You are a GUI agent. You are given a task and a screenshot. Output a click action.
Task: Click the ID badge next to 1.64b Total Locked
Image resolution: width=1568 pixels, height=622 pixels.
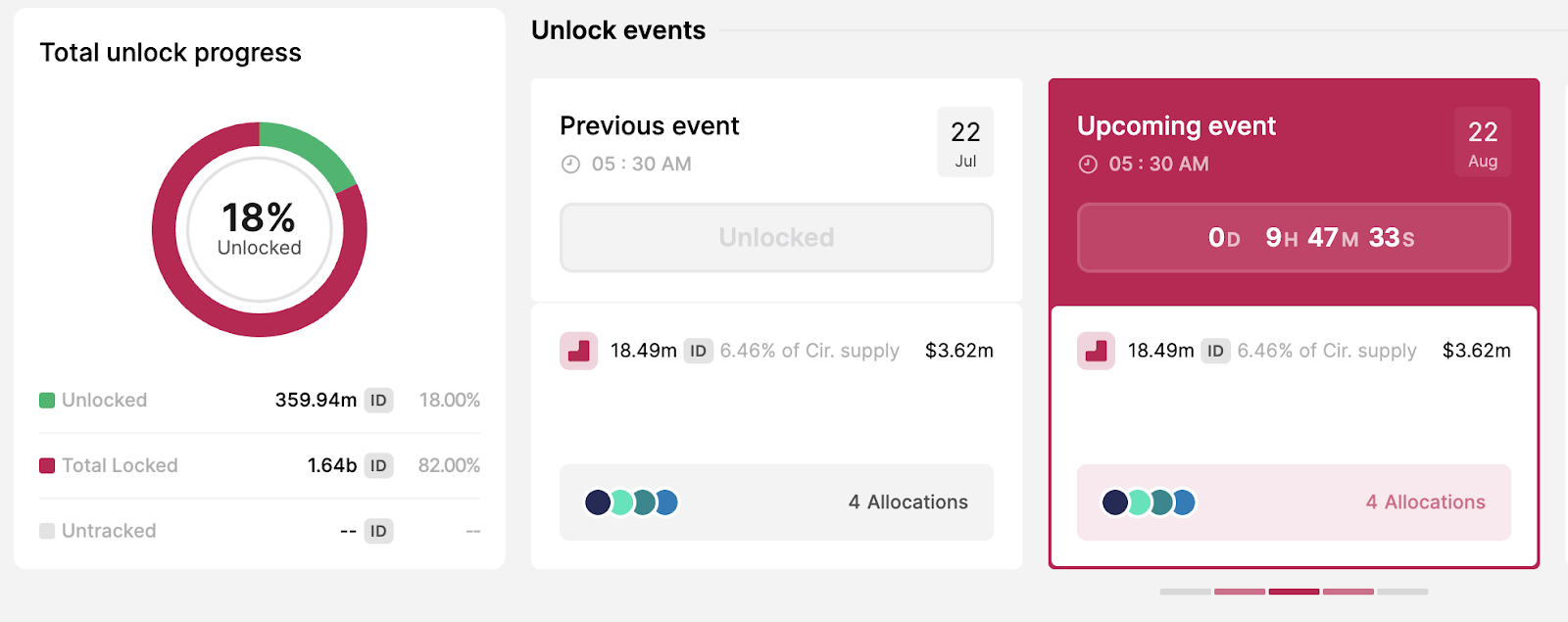378,465
